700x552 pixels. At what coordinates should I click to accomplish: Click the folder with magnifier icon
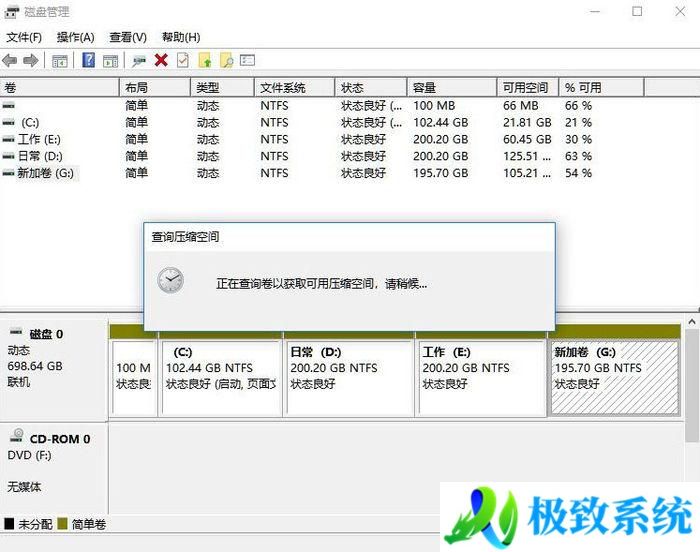point(227,60)
